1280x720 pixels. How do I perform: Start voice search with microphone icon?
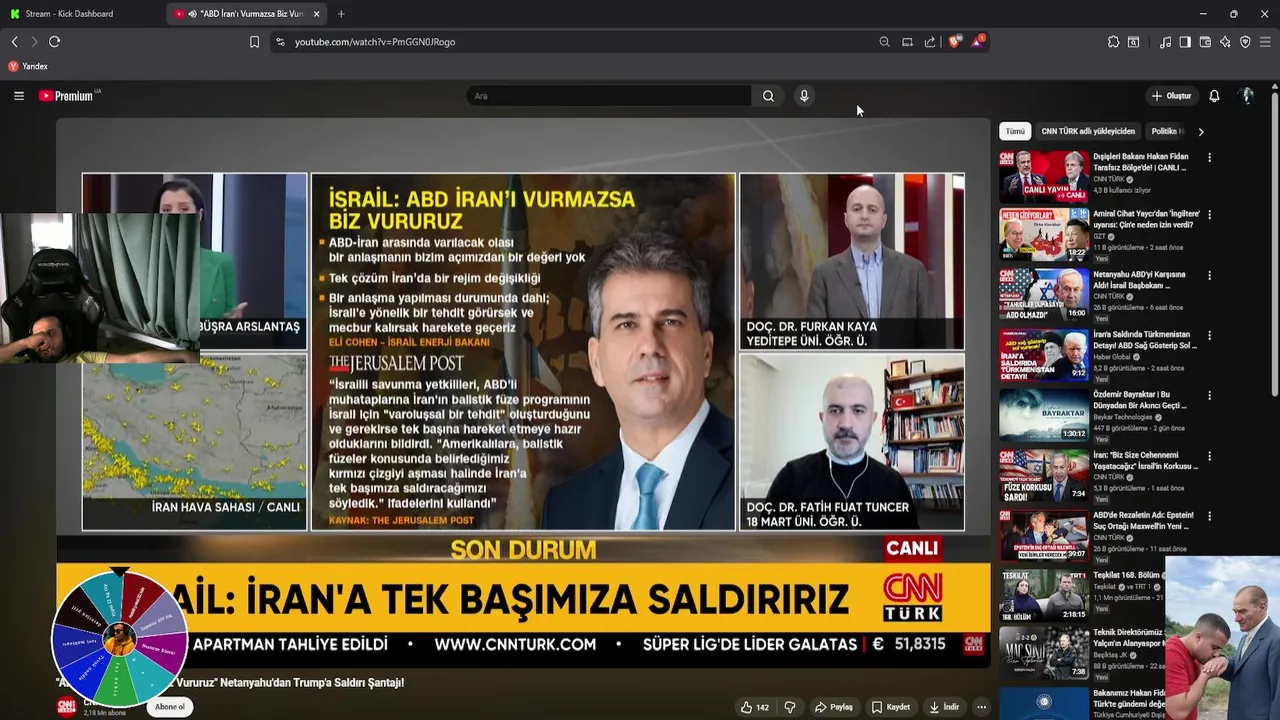[803, 96]
